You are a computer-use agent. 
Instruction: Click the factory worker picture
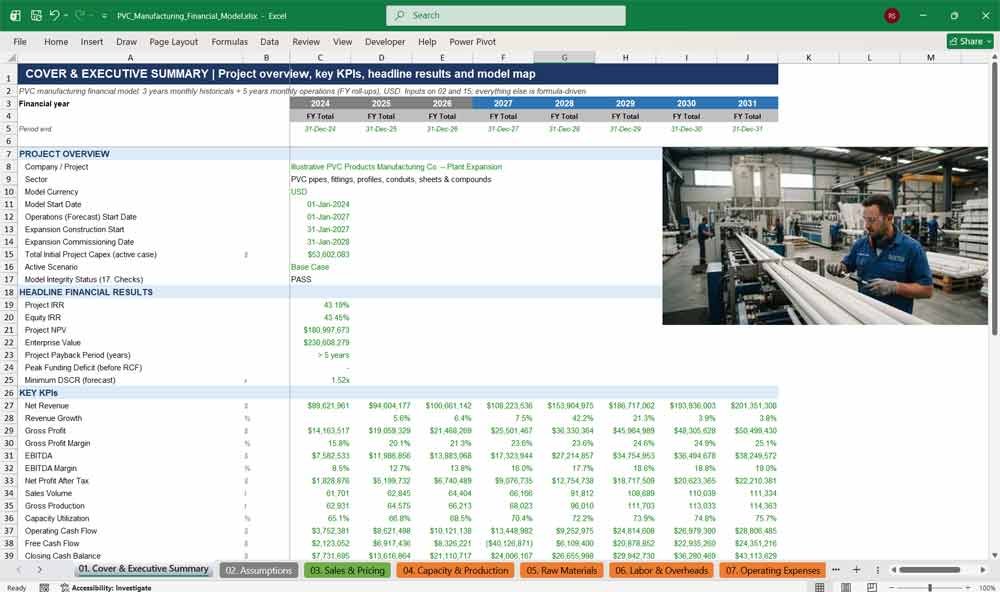pos(825,236)
